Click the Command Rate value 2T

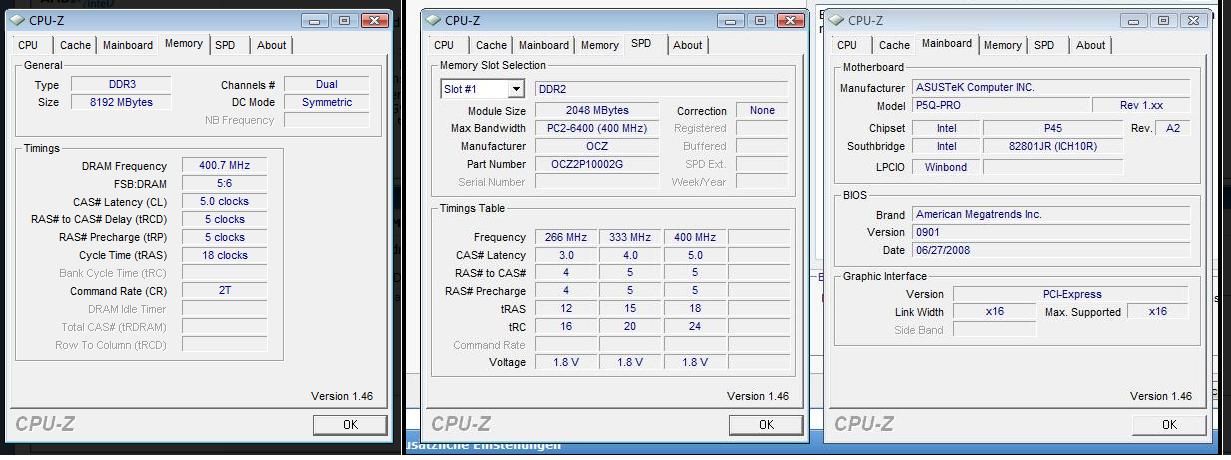tap(224, 291)
